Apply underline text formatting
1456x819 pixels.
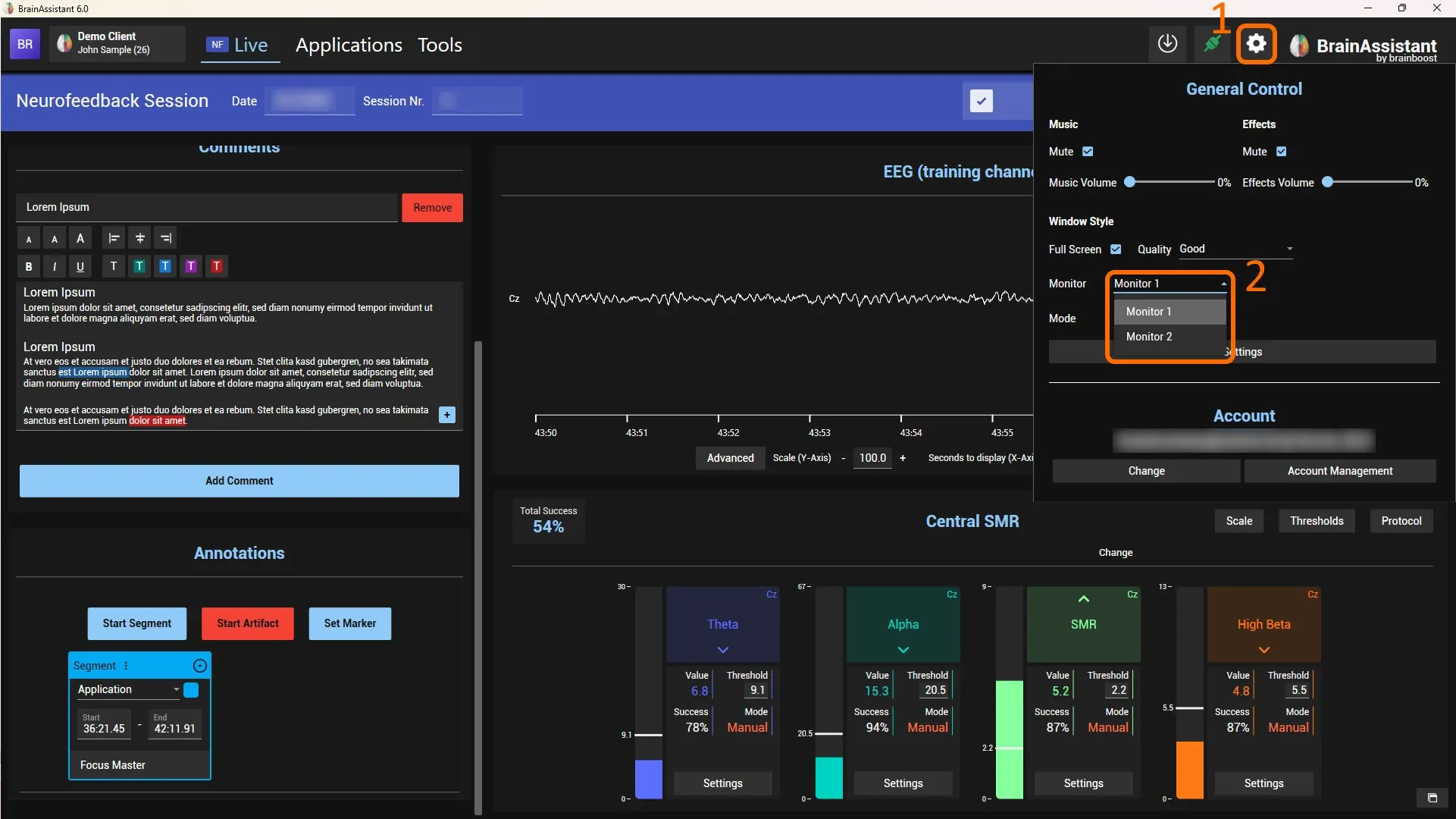tap(80, 266)
